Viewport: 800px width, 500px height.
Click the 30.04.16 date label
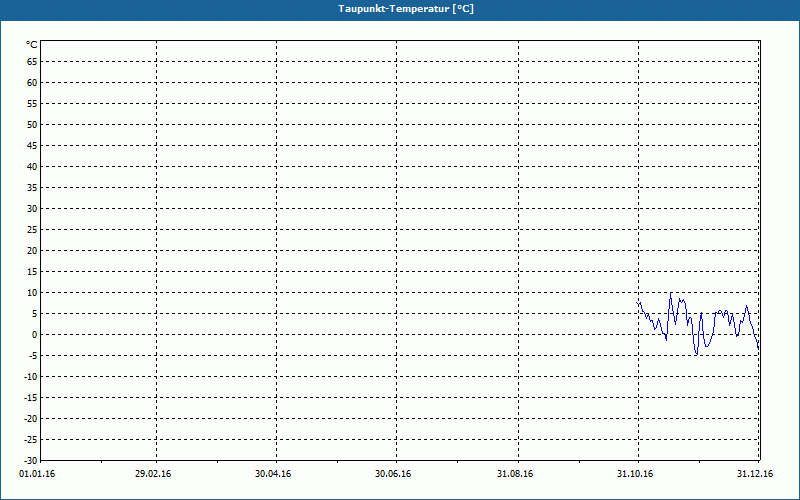tap(273, 474)
